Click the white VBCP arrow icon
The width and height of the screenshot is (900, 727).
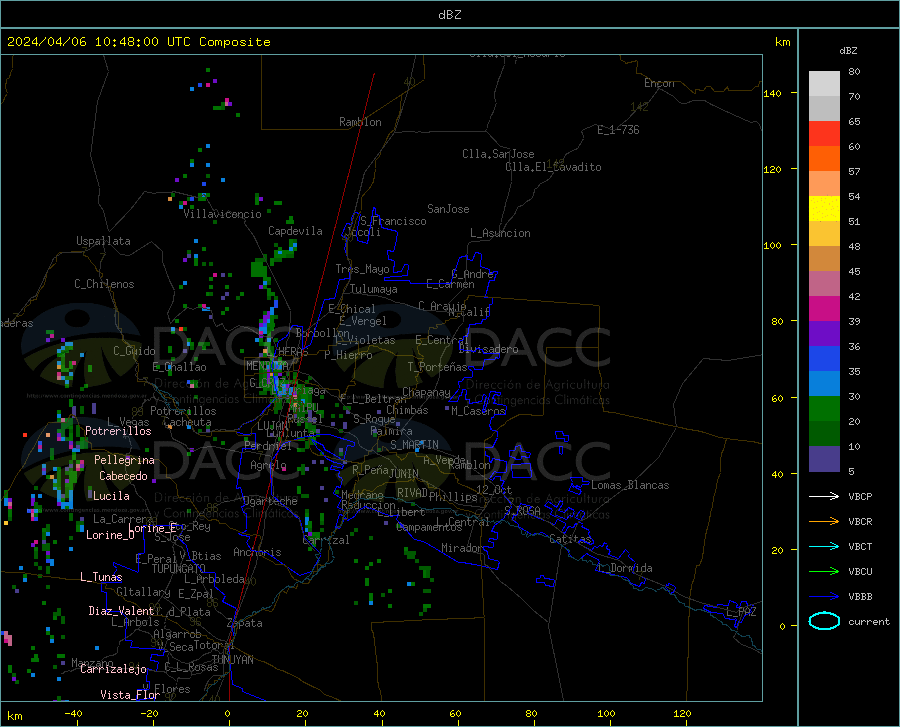(824, 496)
